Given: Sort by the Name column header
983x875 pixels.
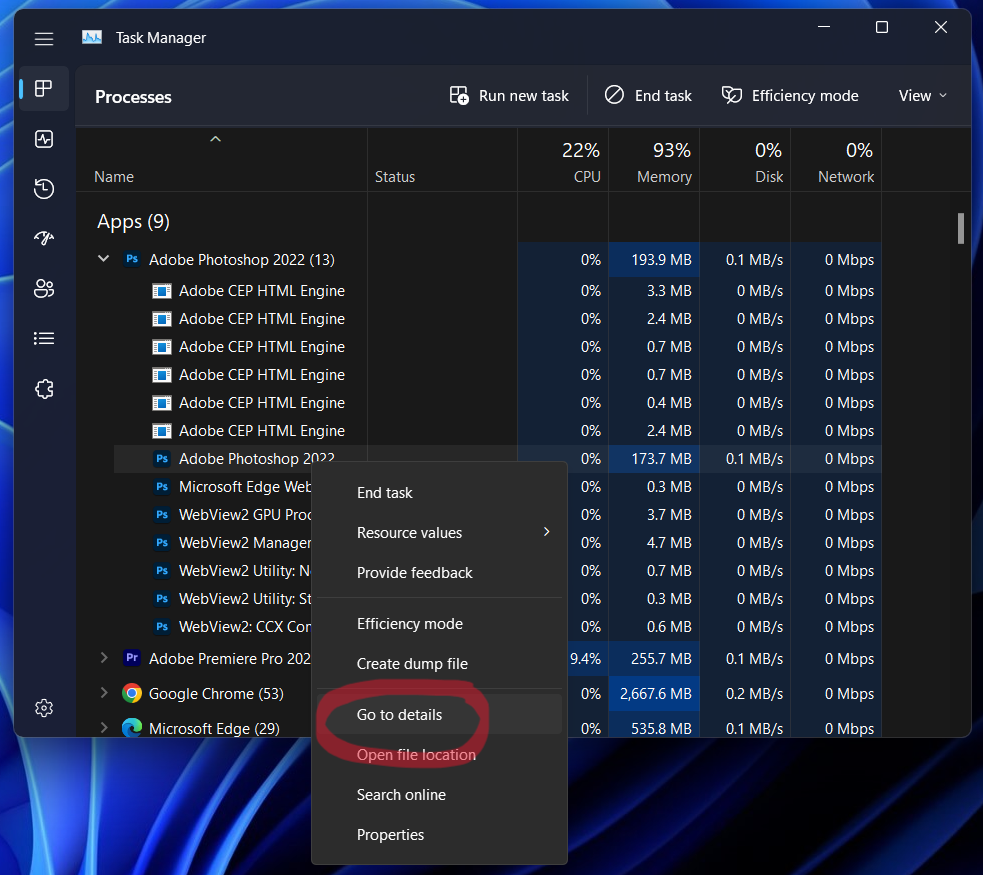Looking at the screenshot, I should pos(221,159).
